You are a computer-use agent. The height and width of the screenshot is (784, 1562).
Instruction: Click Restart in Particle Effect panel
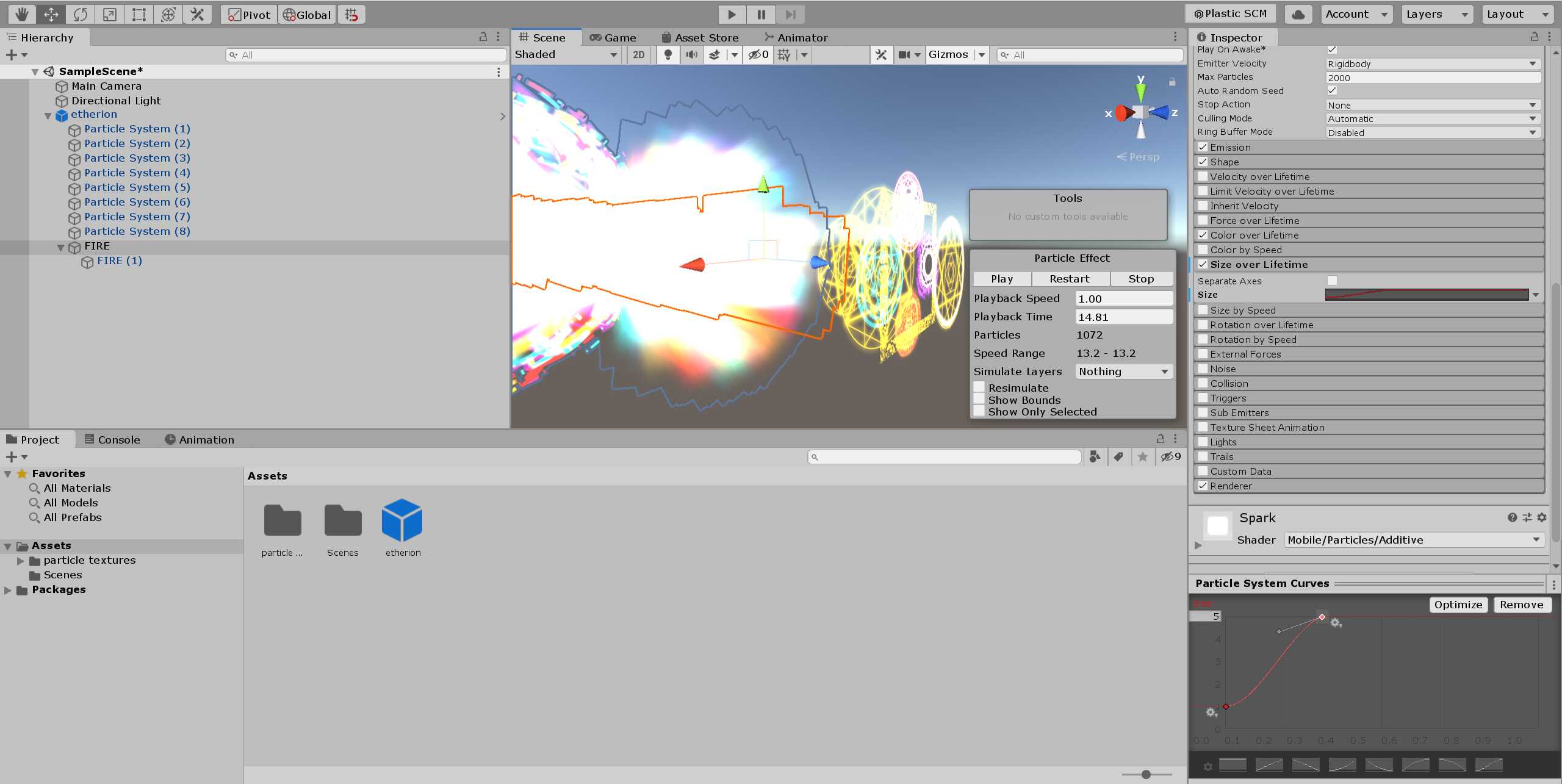1069,279
